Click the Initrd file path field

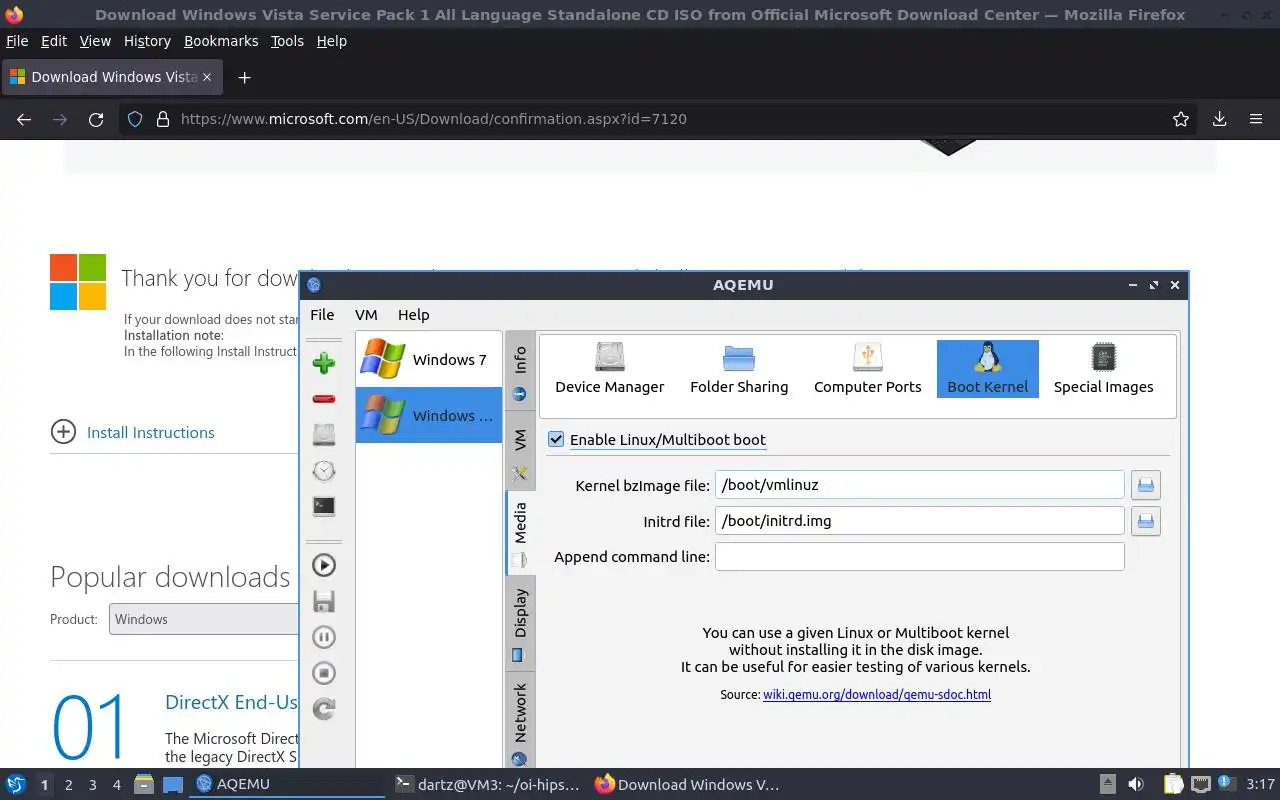(920, 521)
